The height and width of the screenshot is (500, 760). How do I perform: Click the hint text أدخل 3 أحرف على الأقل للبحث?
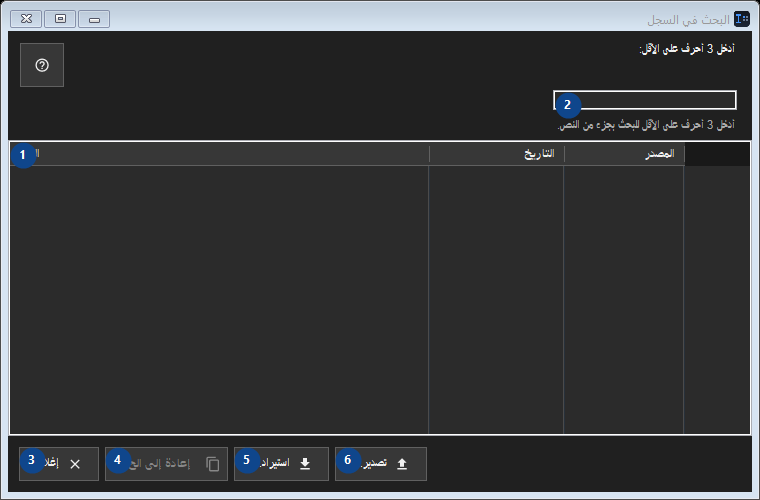(x=646, y=125)
